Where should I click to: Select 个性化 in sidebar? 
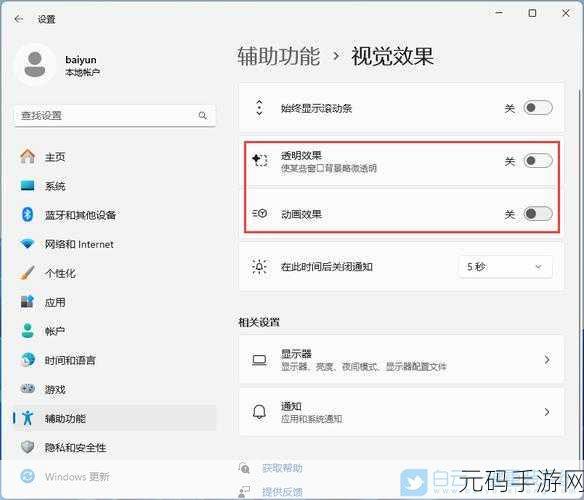115,273
